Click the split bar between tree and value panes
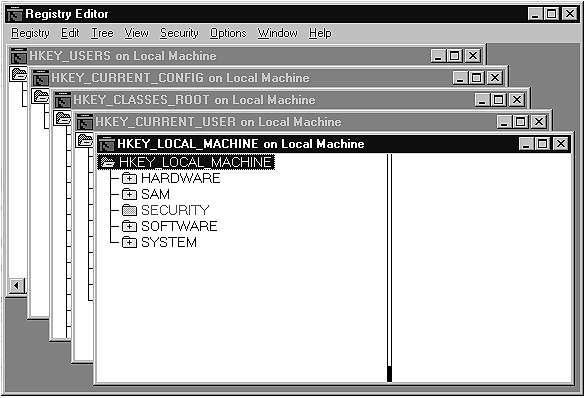 pyautogui.click(x=389, y=268)
